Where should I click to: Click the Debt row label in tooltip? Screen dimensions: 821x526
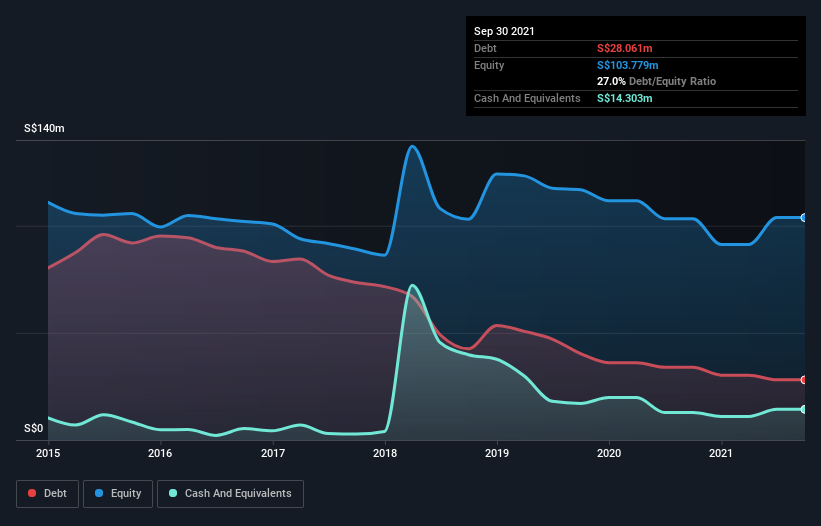tap(485, 48)
